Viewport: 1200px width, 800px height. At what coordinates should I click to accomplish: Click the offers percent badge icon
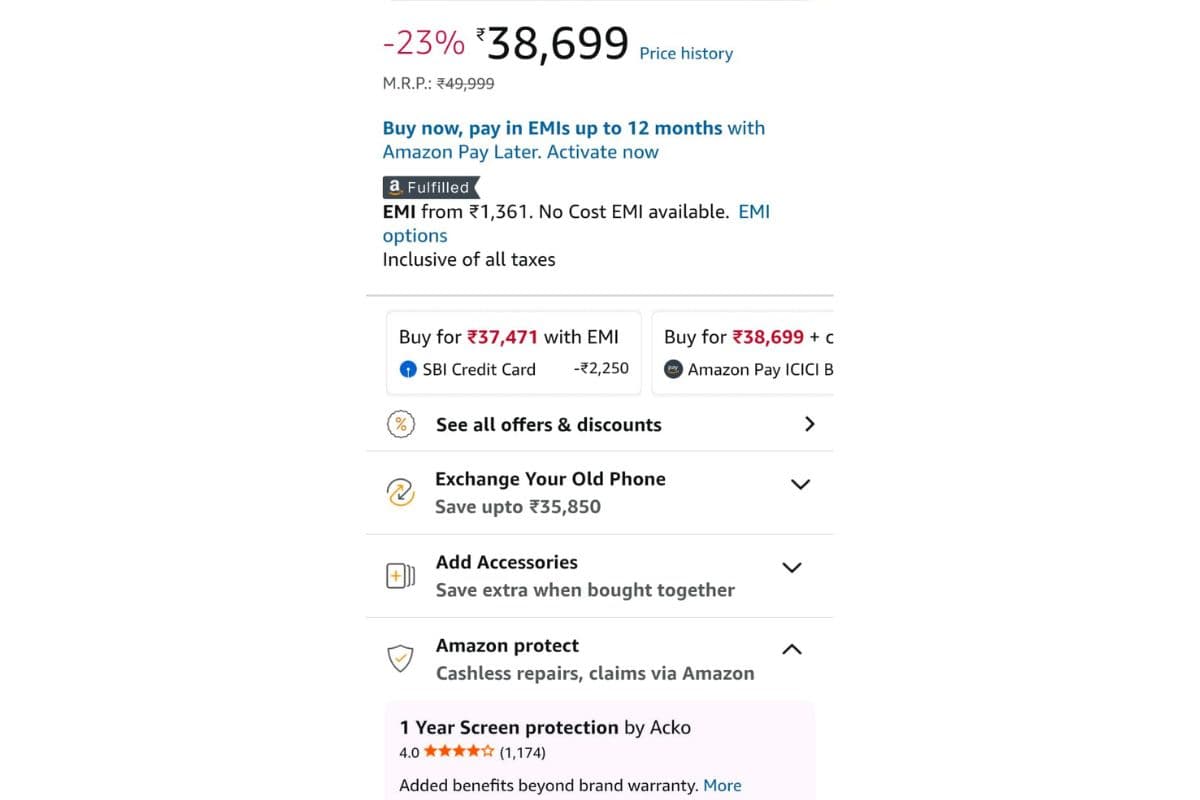400,424
